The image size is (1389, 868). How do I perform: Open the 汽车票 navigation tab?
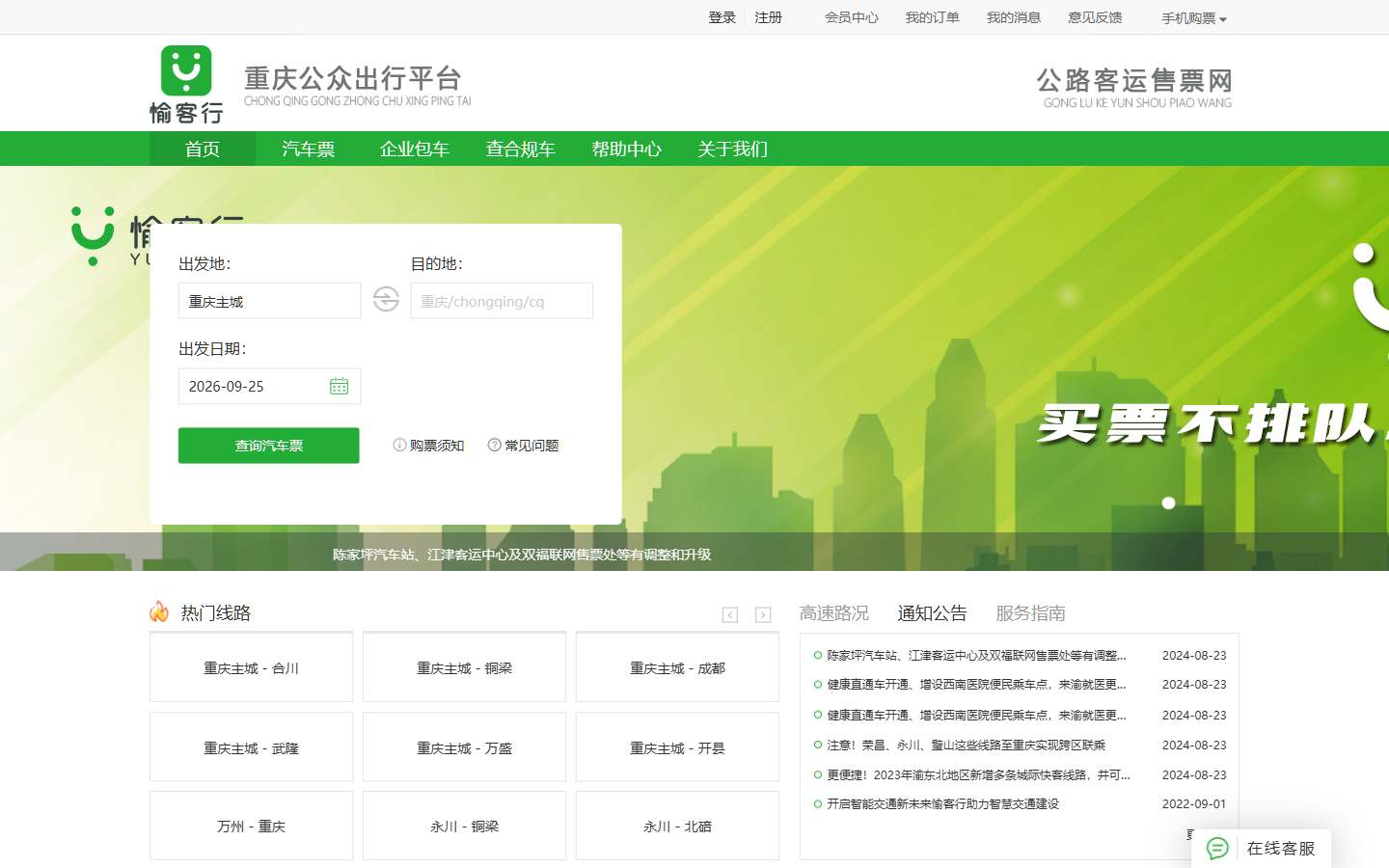tap(309, 149)
